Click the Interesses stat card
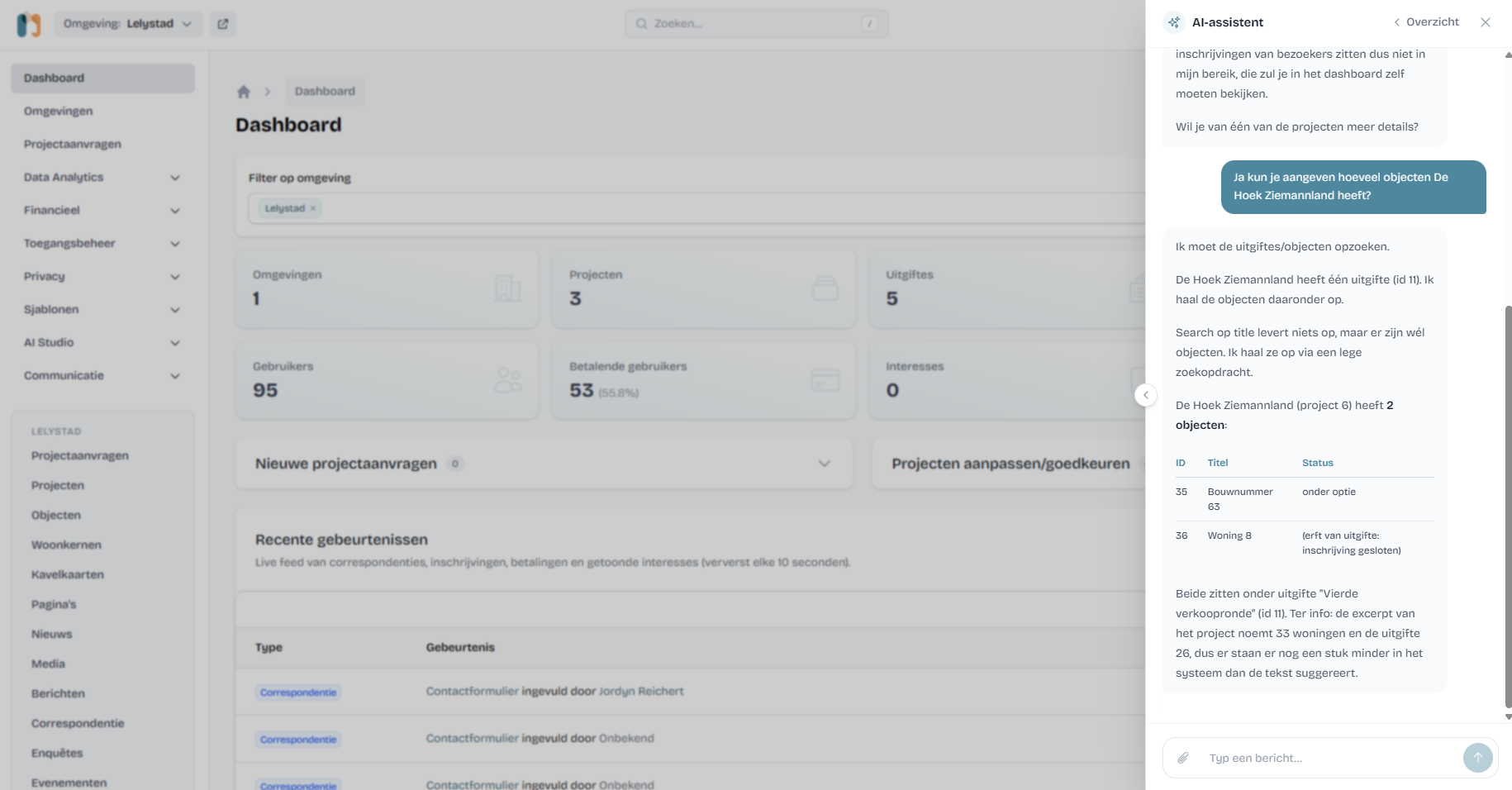This screenshot has width=1512, height=790. [x=1007, y=380]
